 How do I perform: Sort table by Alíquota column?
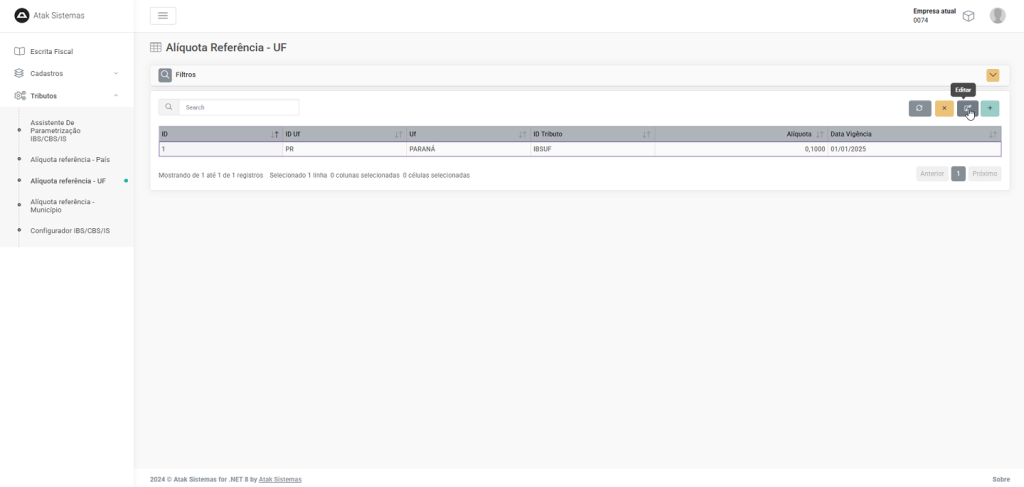click(798, 134)
